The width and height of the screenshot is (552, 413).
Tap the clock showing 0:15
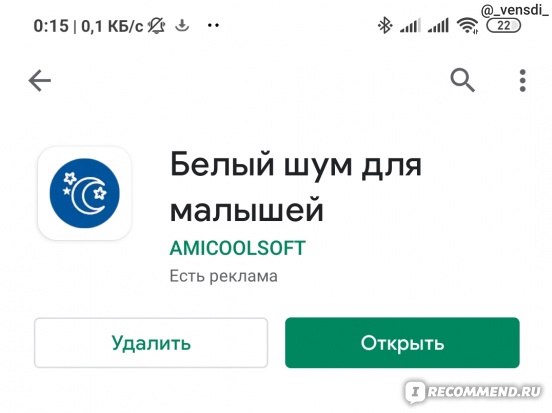pyautogui.click(x=51, y=26)
